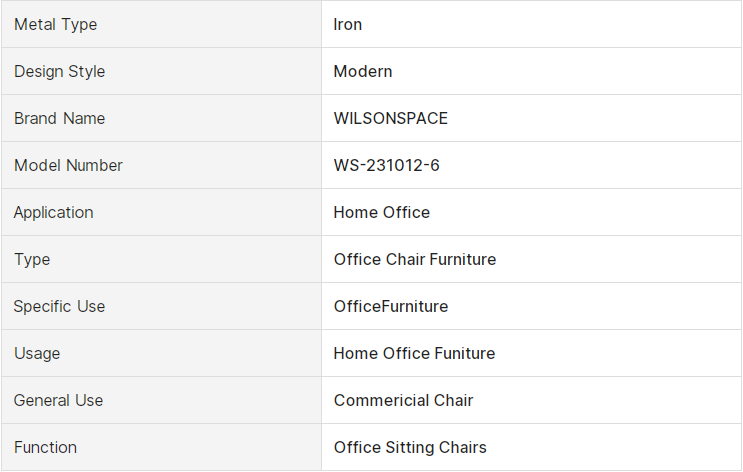This screenshot has width=743, height=472.
Task: Click the Function label cell
Action: click(161, 447)
